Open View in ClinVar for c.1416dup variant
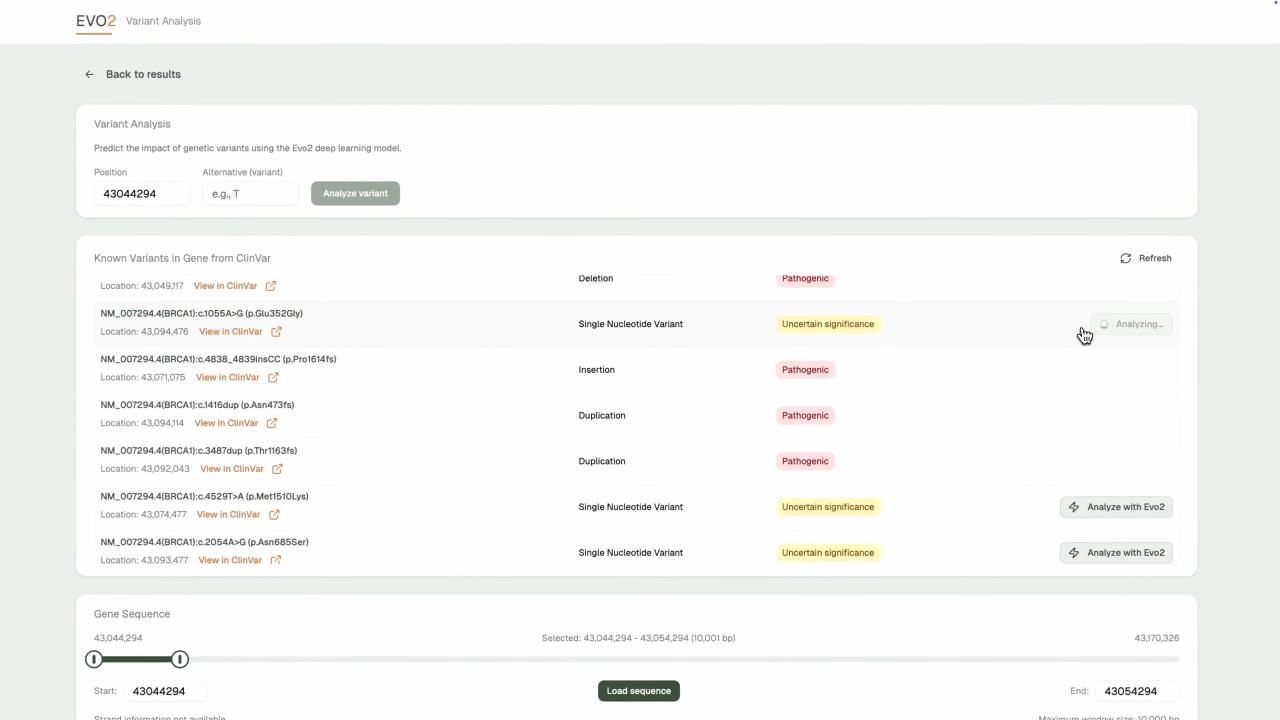1280x720 pixels. [x=226, y=423]
